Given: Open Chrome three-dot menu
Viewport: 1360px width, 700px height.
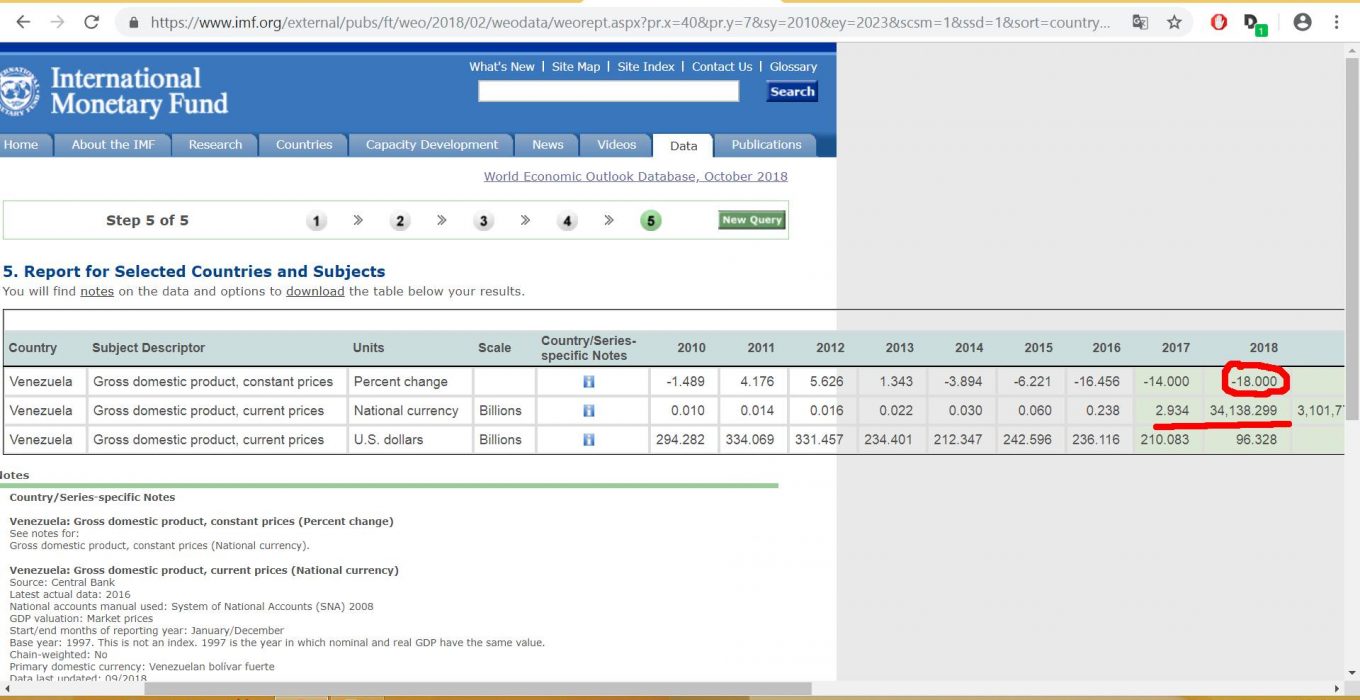Looking at the screenshot, I should (x=1337, y=22).
